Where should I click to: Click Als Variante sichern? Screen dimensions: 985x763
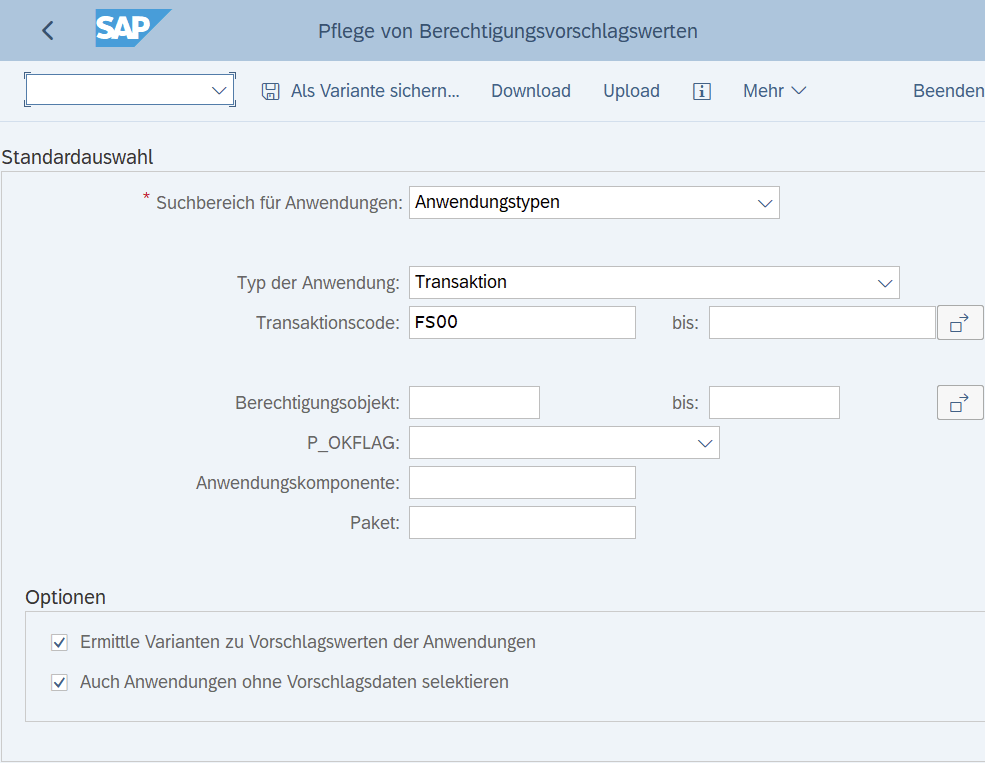(375, 91)
